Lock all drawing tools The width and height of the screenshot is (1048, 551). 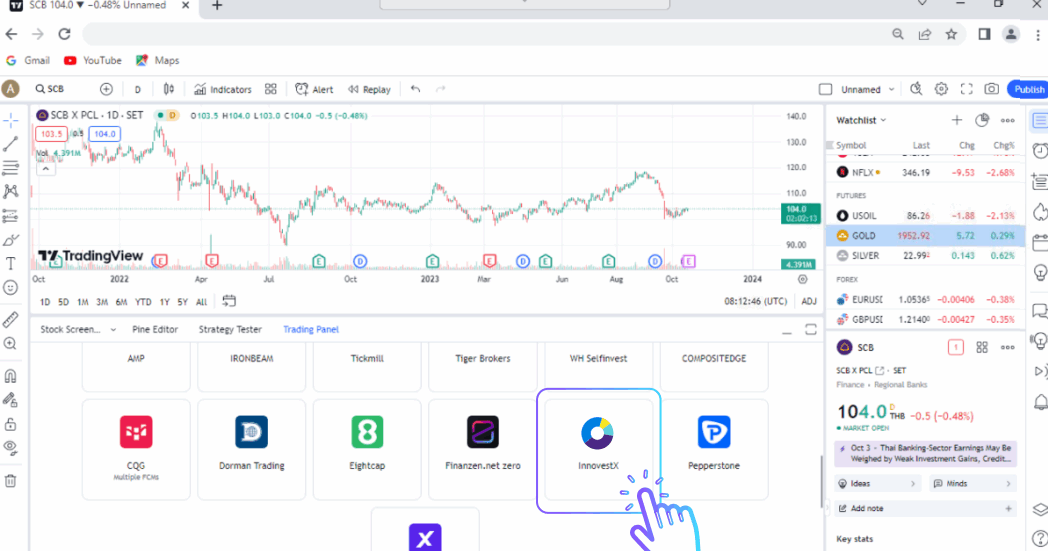pyautogui.click(x=11, y=424)
